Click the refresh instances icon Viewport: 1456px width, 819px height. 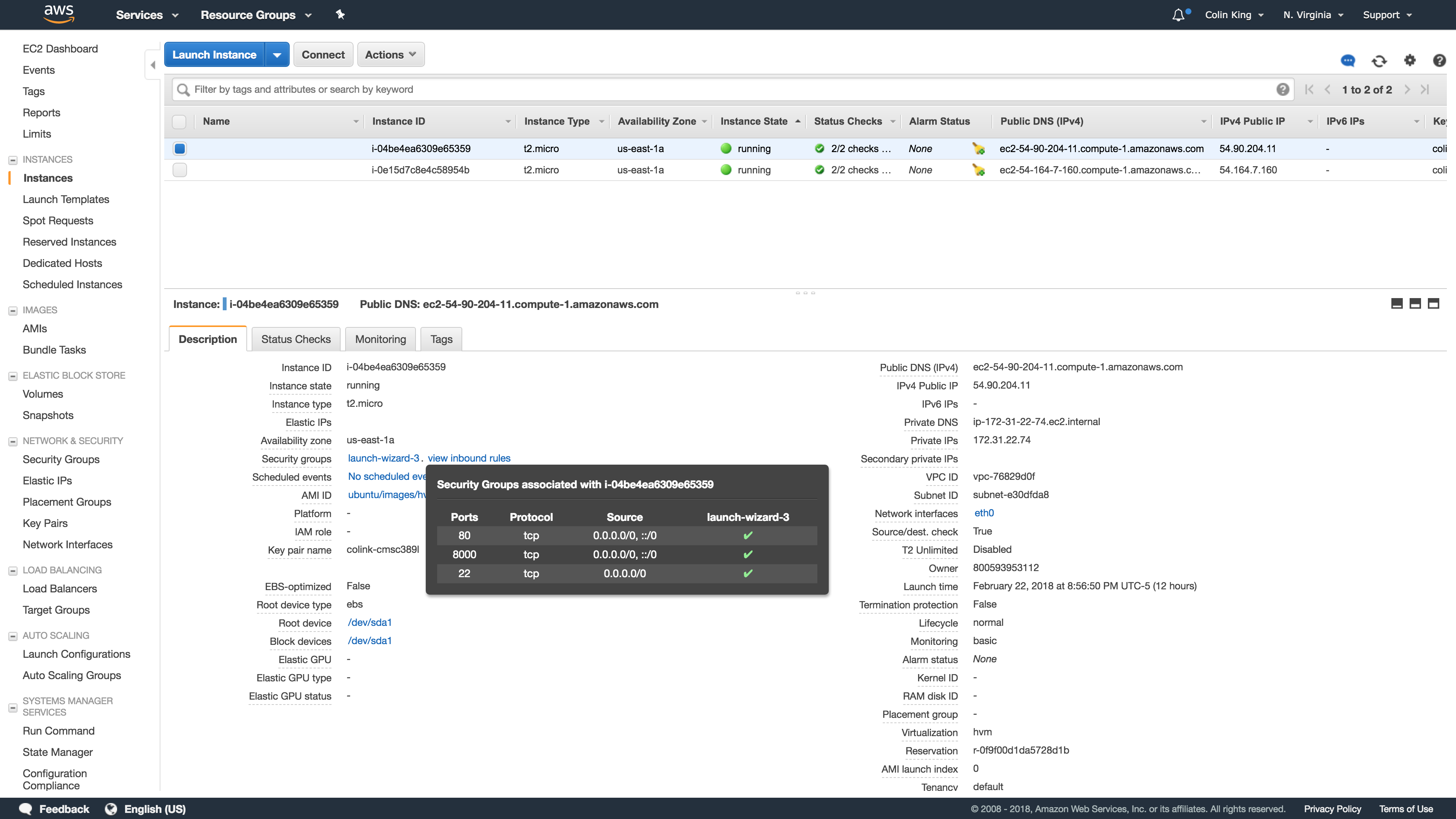[x=1379, y=61]
